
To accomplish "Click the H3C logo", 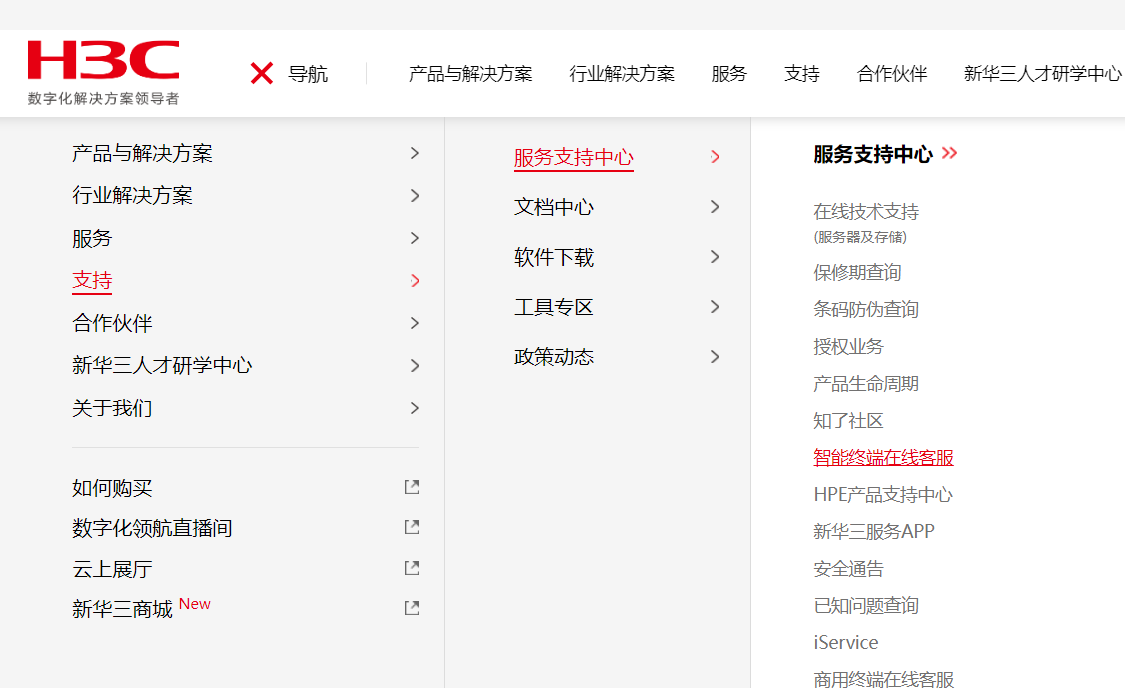I will [103, 72].
